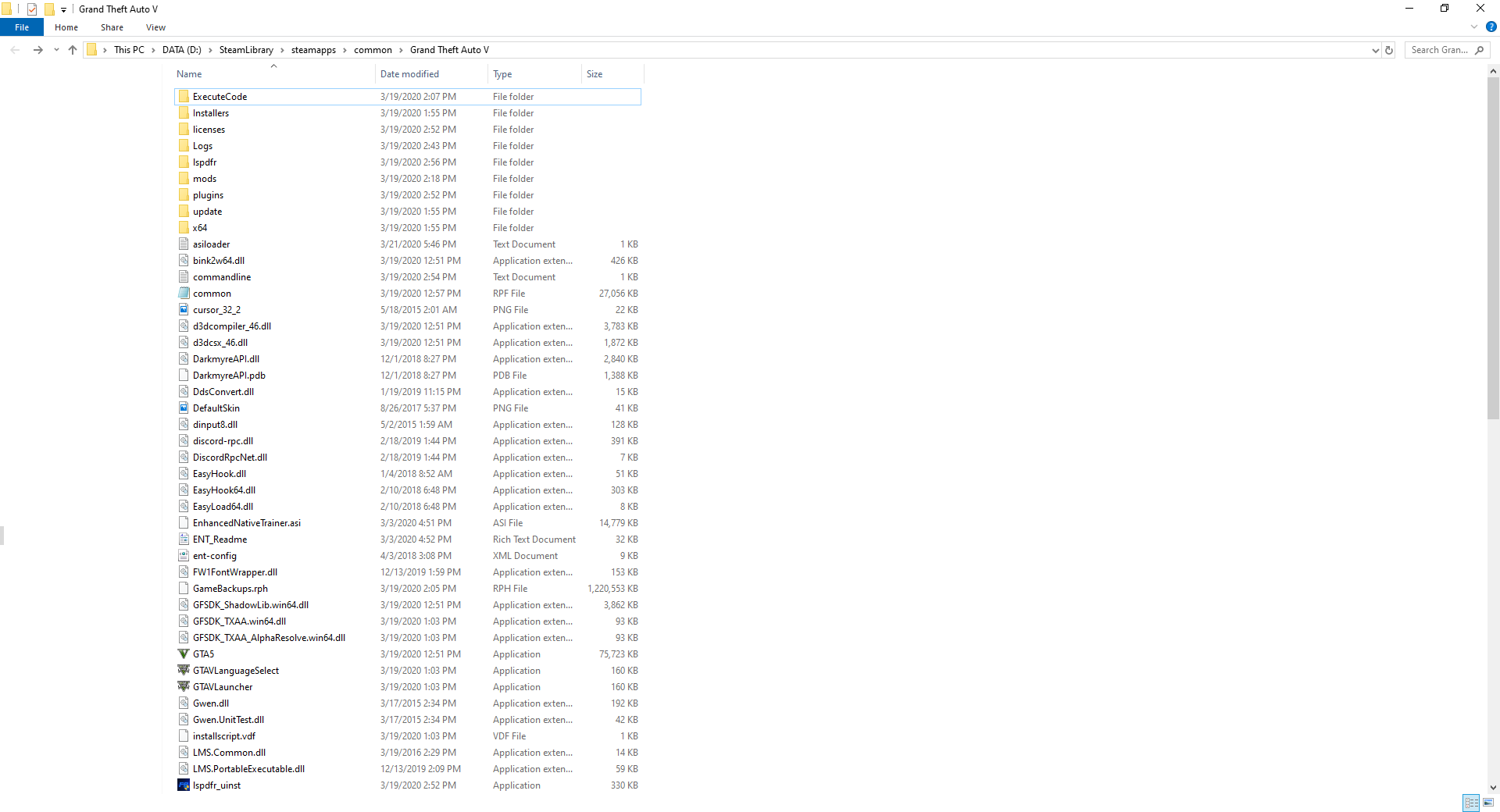Click the Forward navigation arrow
1500x812 pixels.
pyautogui.click(x=37, y=50)
